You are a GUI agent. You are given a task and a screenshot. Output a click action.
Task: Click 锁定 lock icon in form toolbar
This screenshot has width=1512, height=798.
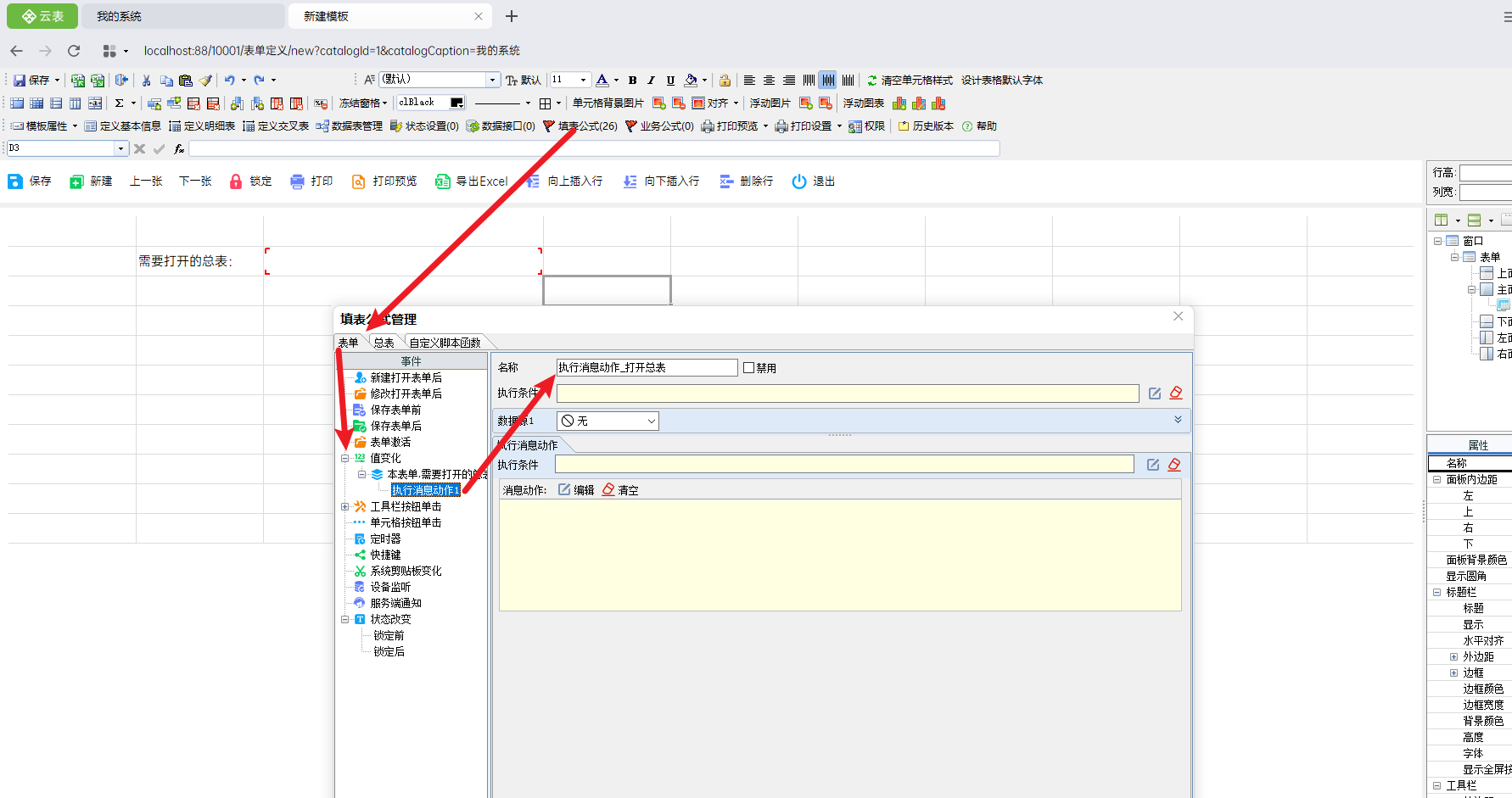click(236, 181)
